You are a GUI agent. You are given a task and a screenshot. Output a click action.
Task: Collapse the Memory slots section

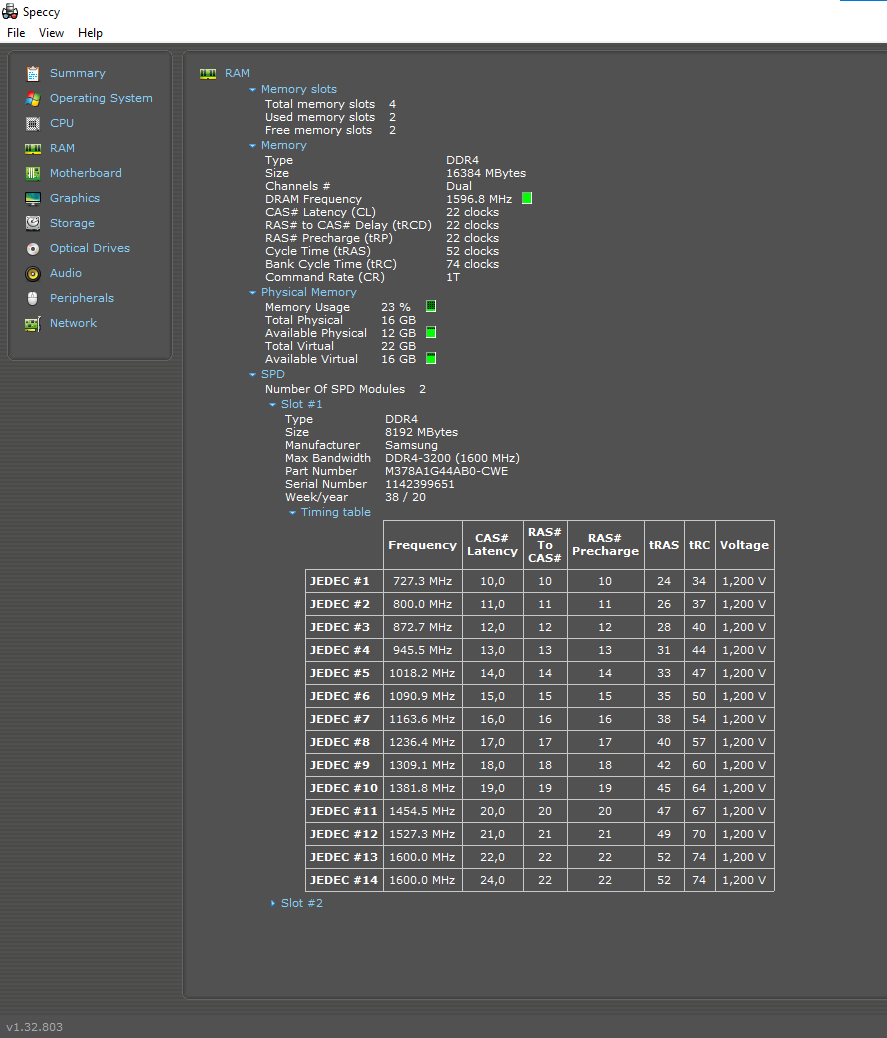click(x=252, y=89)
